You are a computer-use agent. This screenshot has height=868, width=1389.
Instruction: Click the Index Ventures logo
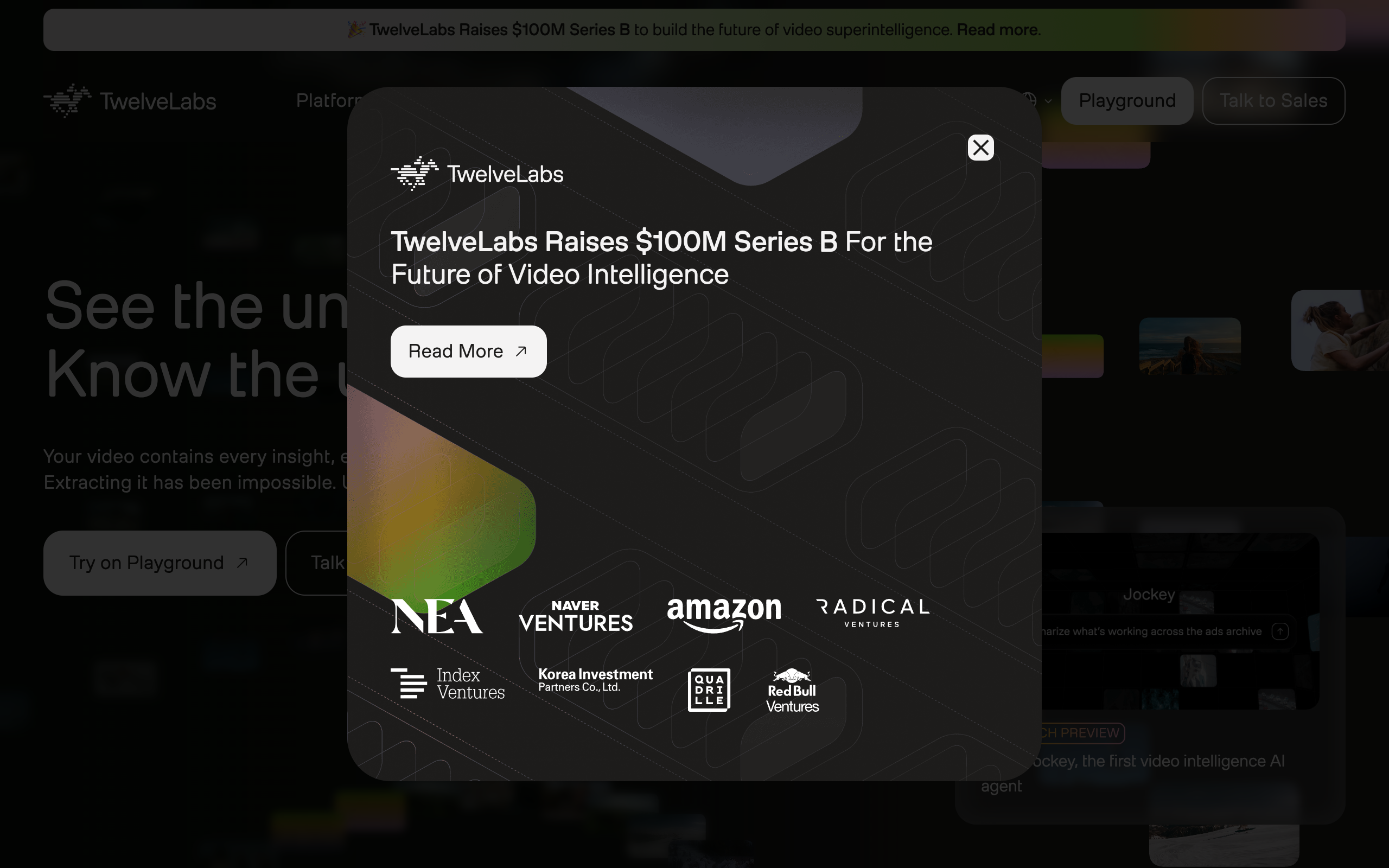pyautogui.click(x=448, y=683)
